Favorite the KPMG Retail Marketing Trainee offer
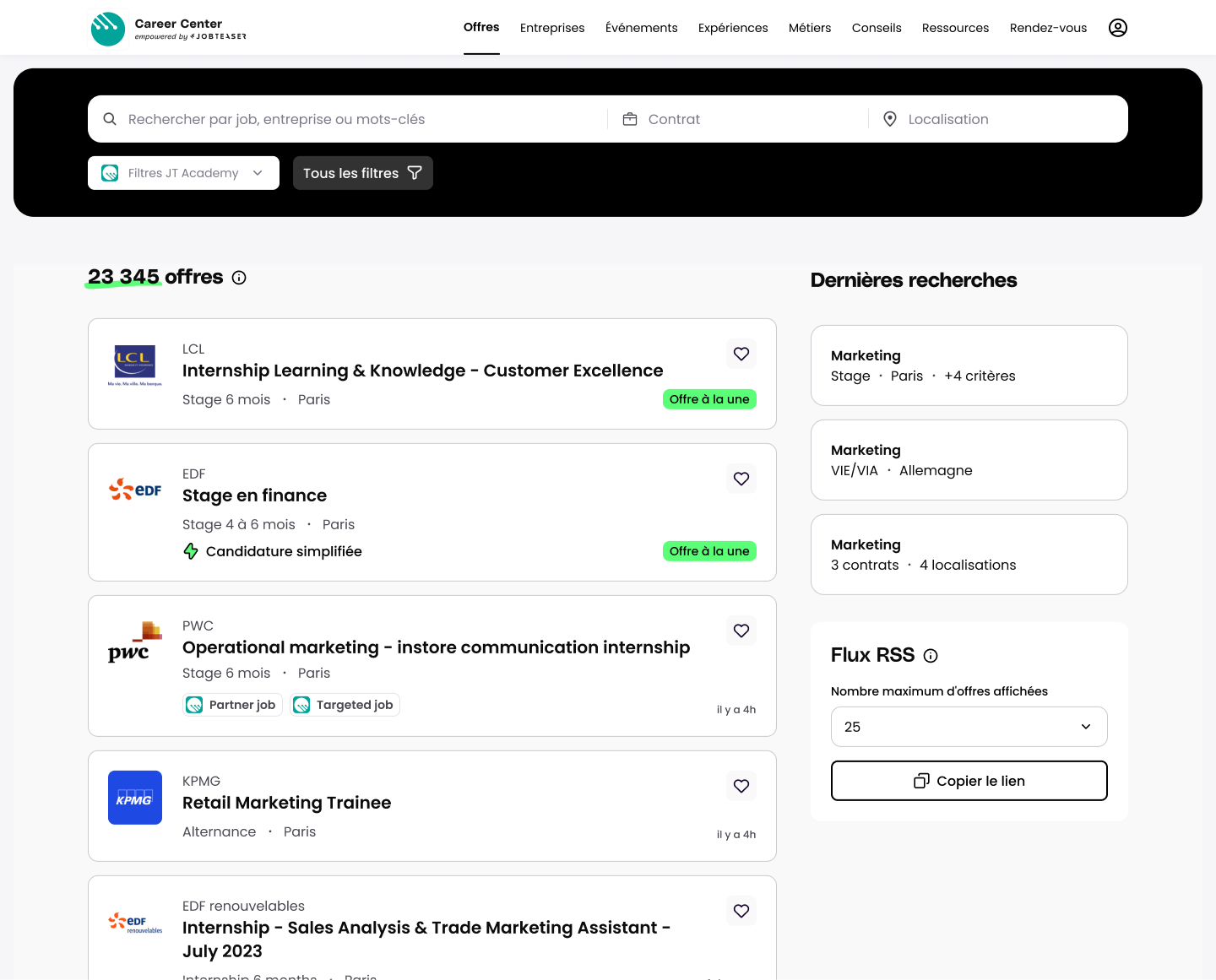This screenshot has height=980, width=1216. (741, 786)
